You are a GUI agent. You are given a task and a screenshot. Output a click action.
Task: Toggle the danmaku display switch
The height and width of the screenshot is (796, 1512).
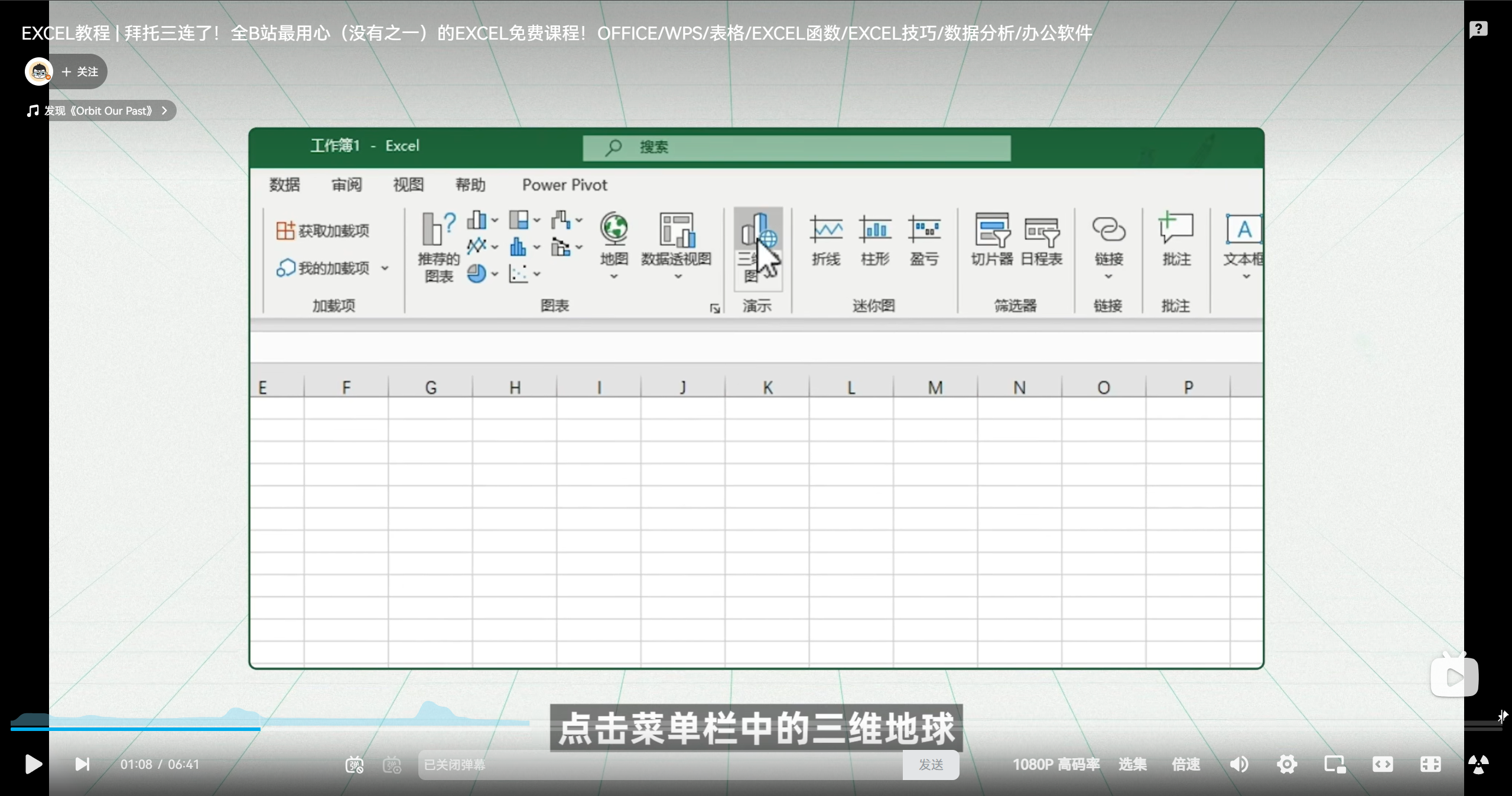[x=354, y=765]
